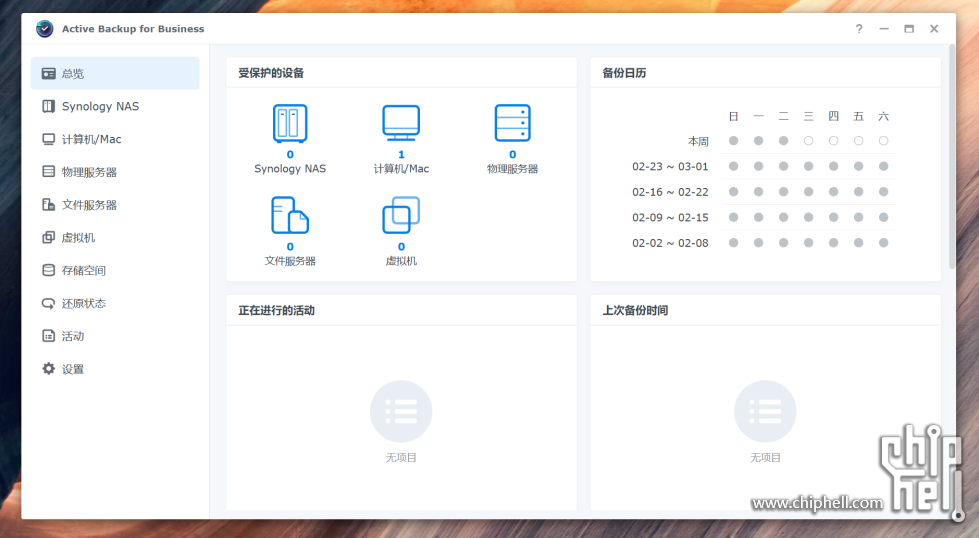
Task: Click Sunday (日) dot in the 02-02 ~ 02-08 row
Action: click(x=734, y=243)
